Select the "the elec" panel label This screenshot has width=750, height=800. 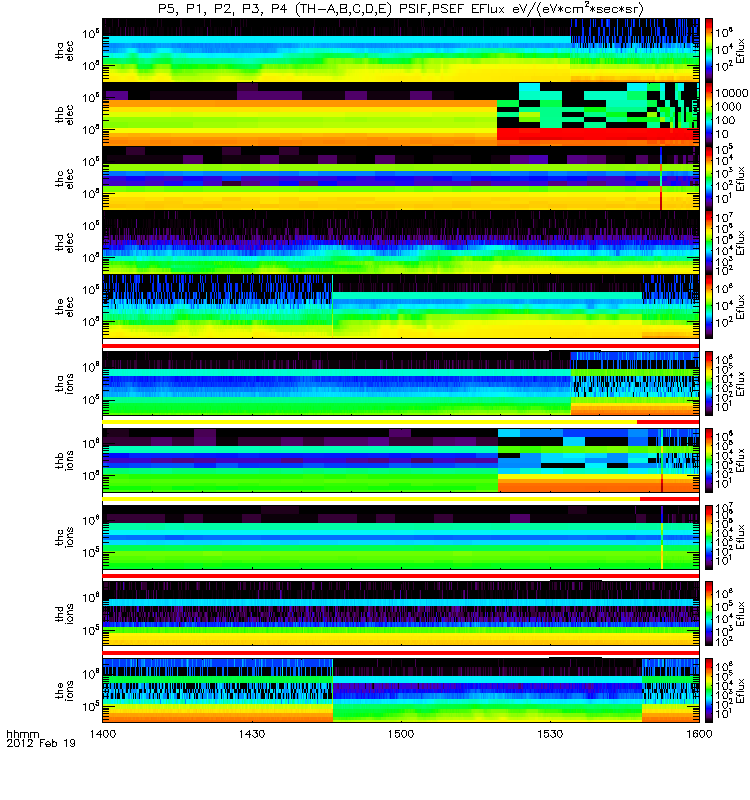65,307
